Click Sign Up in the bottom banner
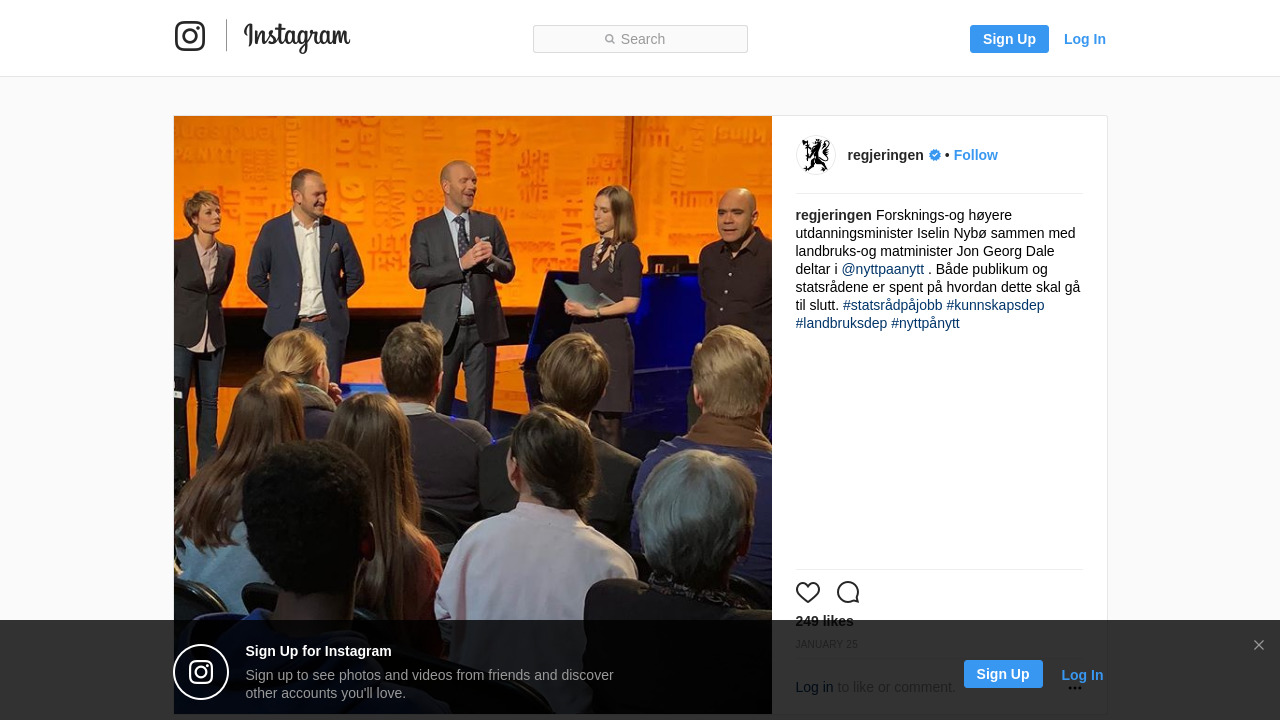Image resolution: width=1280 pixels, height=720 pixels. pos(1003,674)
